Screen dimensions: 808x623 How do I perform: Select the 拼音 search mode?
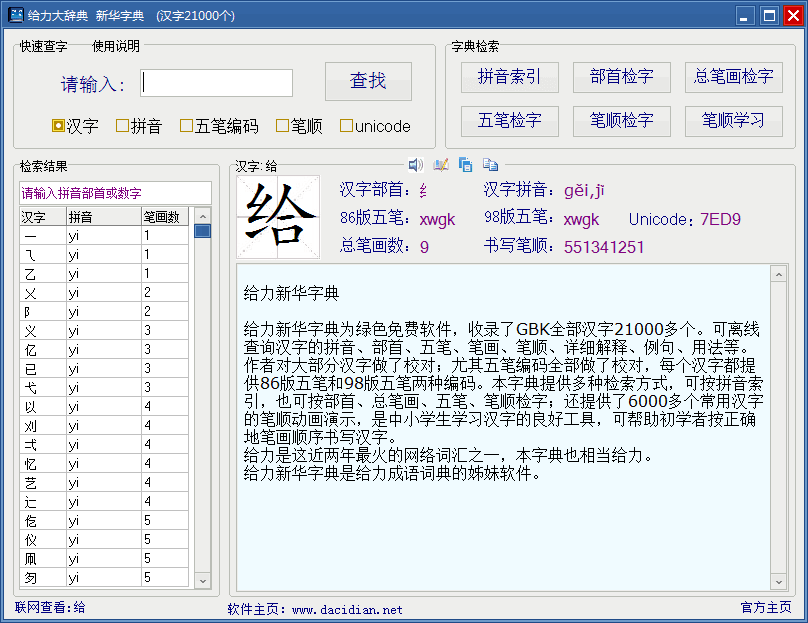pos(139,126)
